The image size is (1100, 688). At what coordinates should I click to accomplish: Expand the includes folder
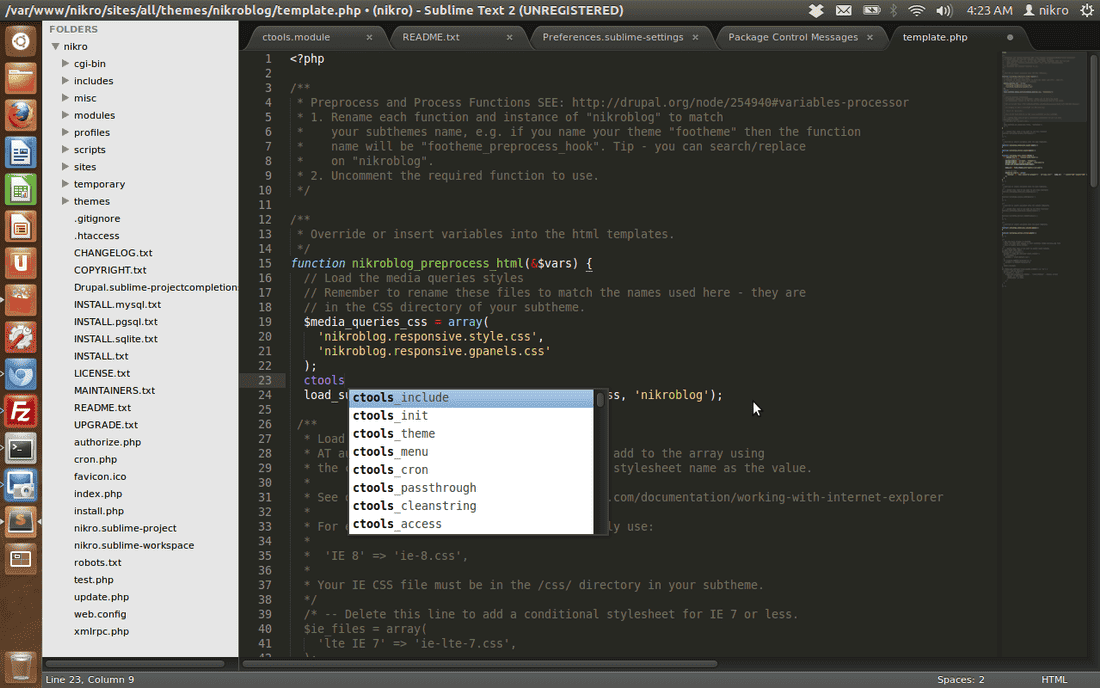tap(65, 81)
